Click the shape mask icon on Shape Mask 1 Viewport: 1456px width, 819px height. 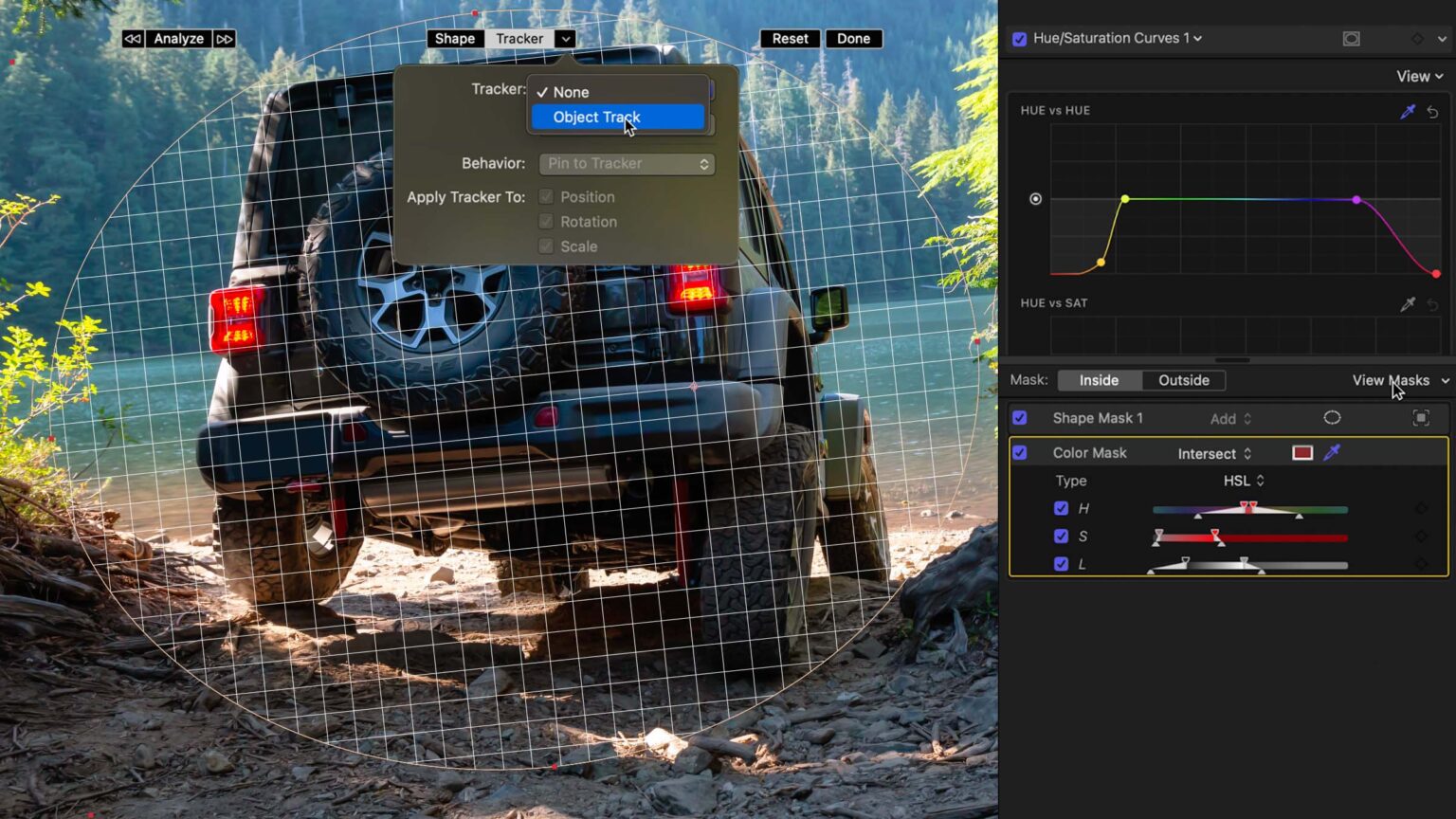[x=1332, y=417]
